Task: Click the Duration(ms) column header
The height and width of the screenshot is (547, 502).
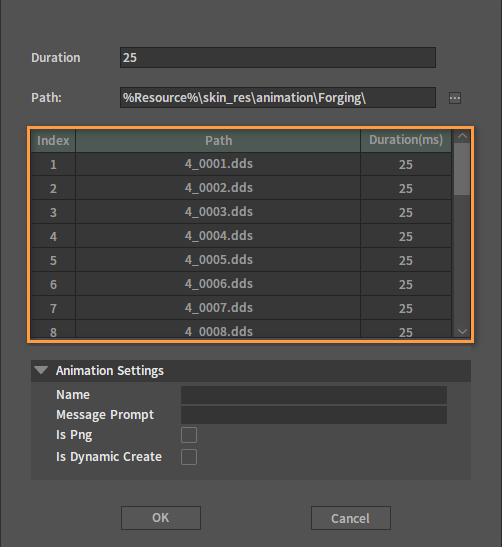Action: pyautogui.click(x=406, y=141)
